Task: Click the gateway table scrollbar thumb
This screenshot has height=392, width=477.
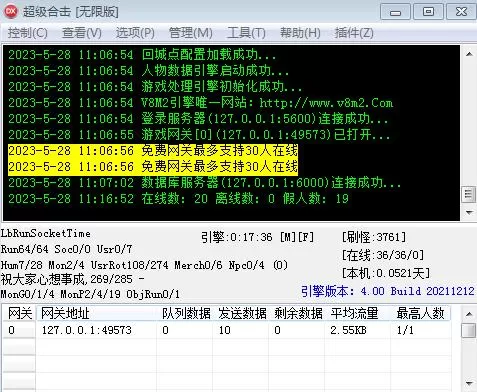Action: coord(469,330)
